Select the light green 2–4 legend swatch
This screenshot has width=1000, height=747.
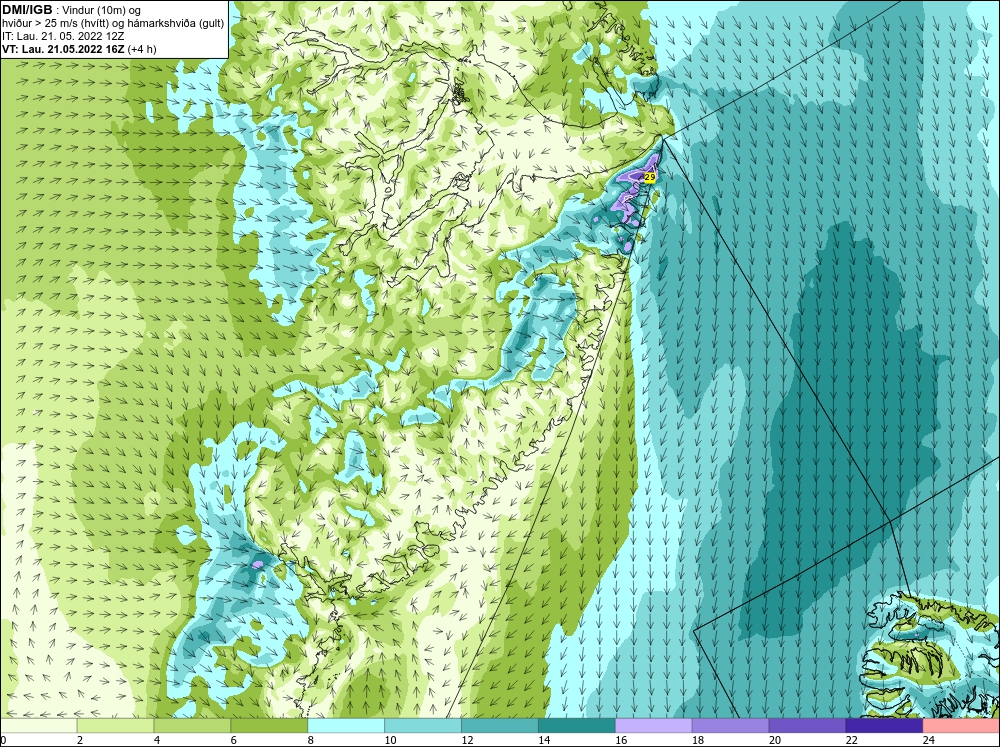115,725
